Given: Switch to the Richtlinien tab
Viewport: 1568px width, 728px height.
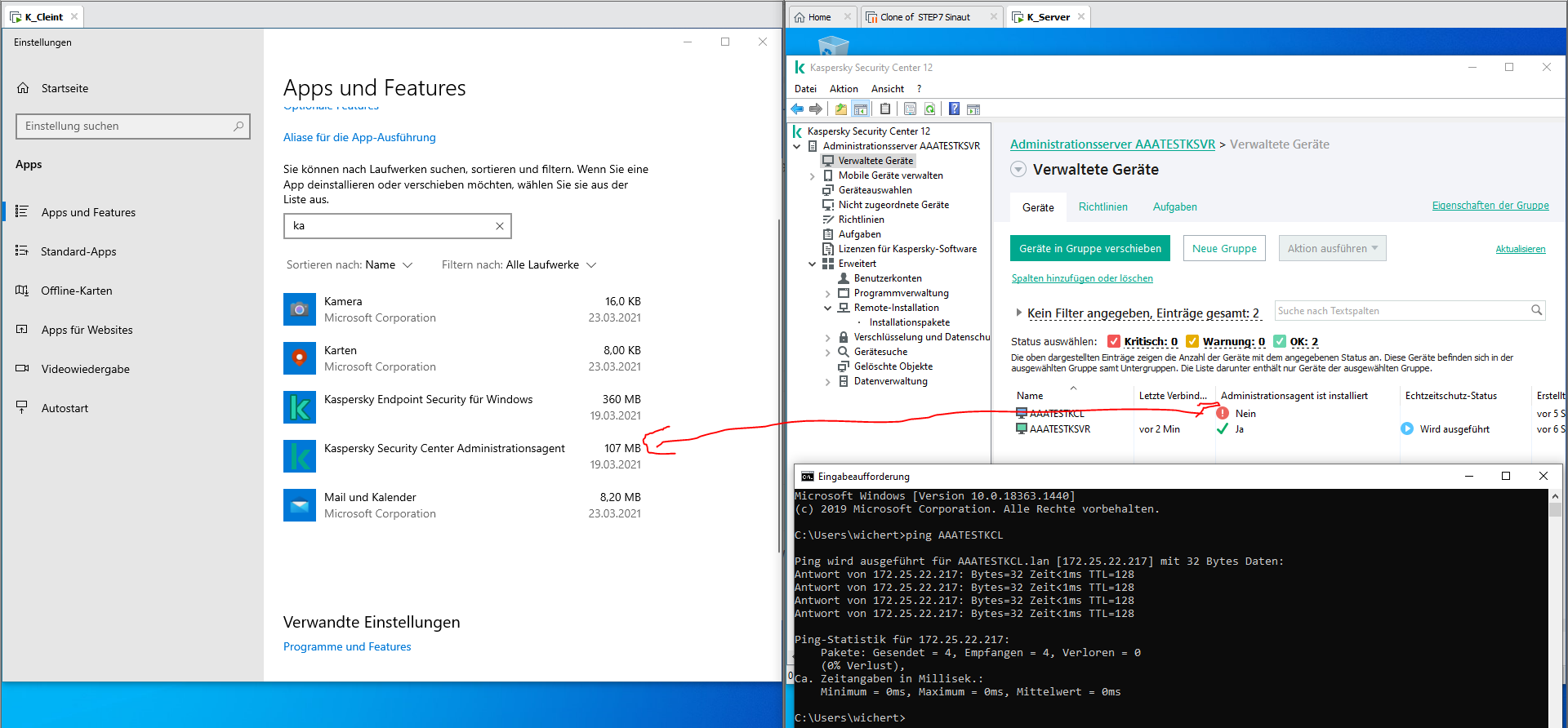Looking at the screenshot, I should (1102, 207).
